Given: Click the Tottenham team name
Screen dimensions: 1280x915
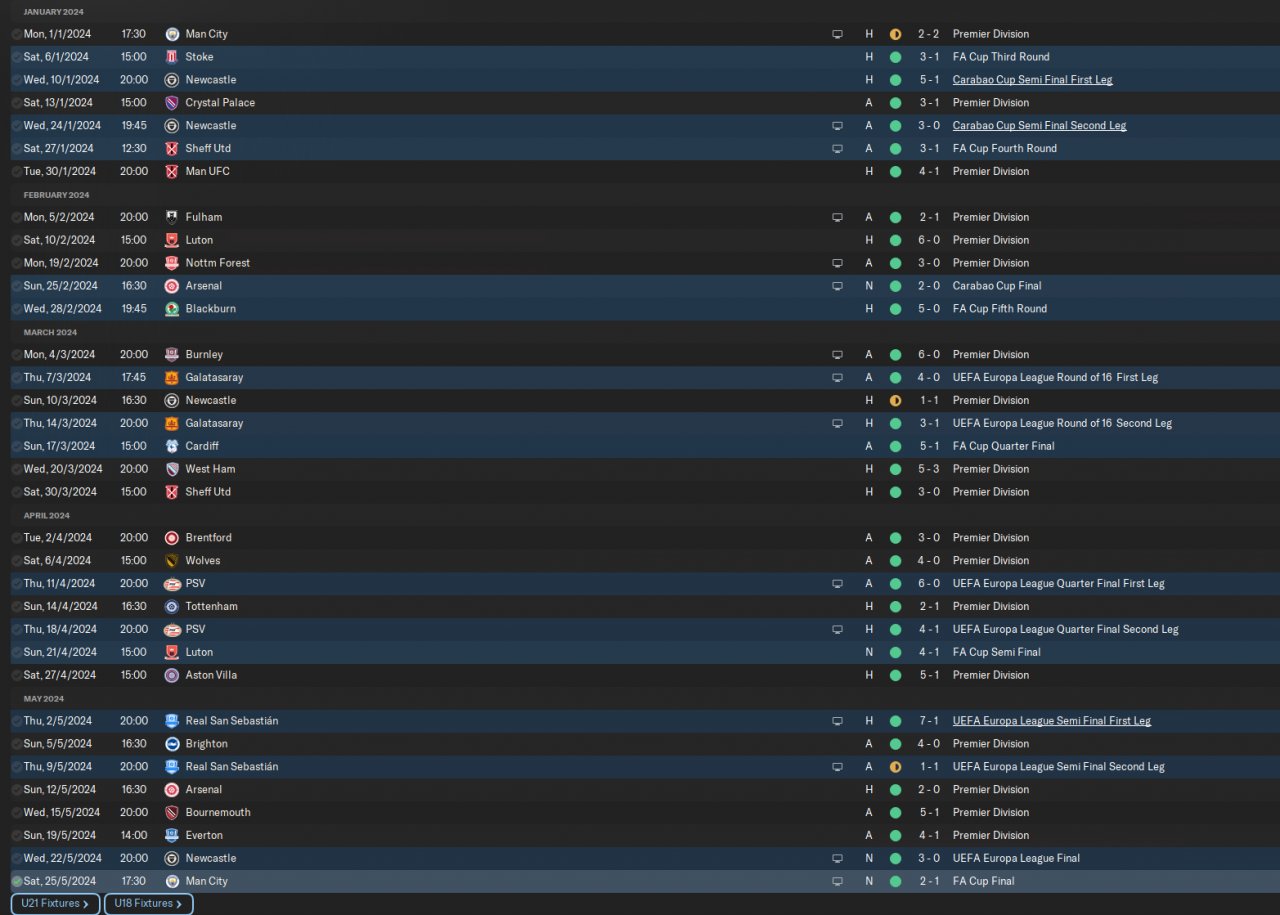Looking at the screenshot, I should pyautogui.click(x=212, y=607).
